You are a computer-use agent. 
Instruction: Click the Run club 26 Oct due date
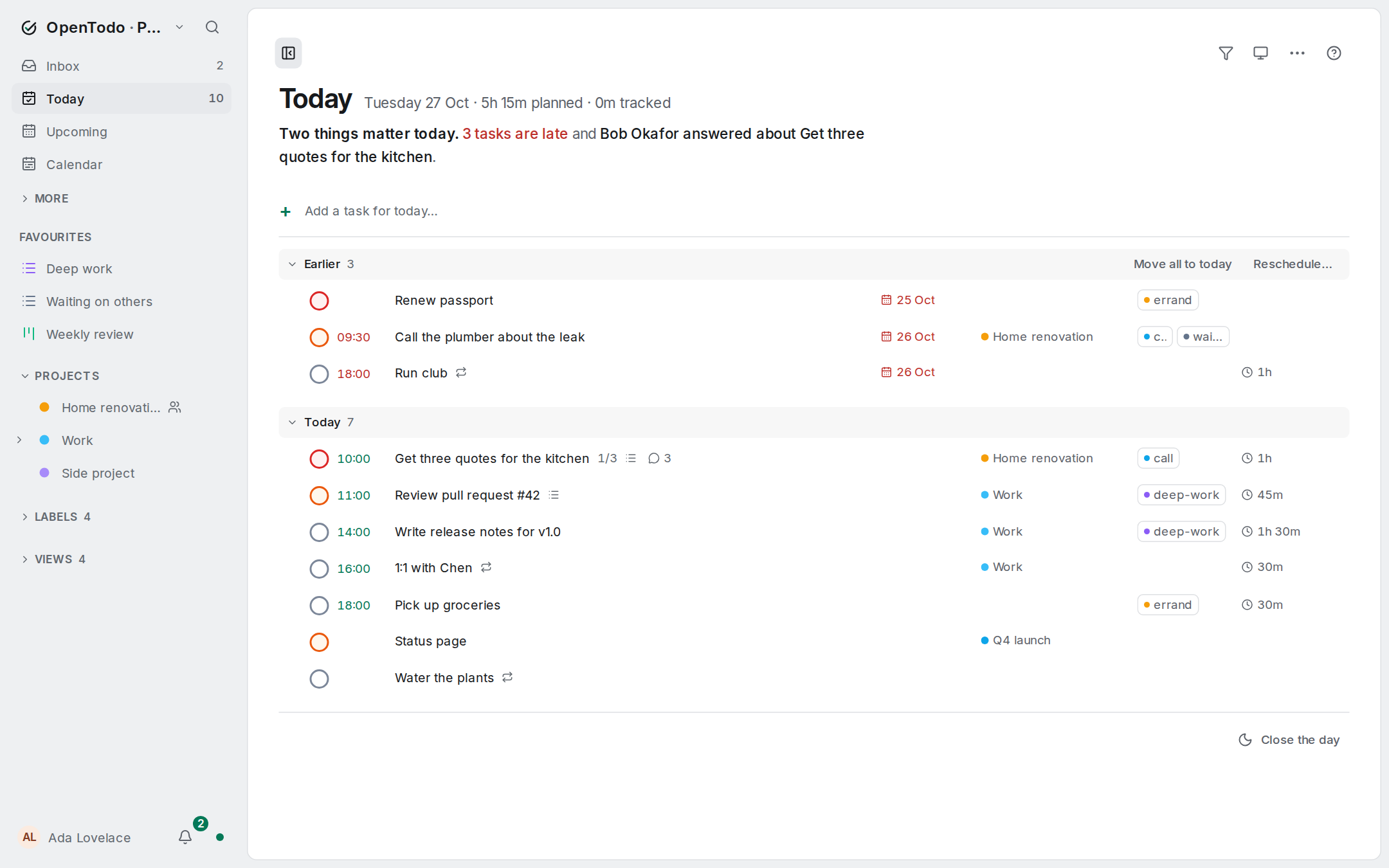click(x=908, y=372)
